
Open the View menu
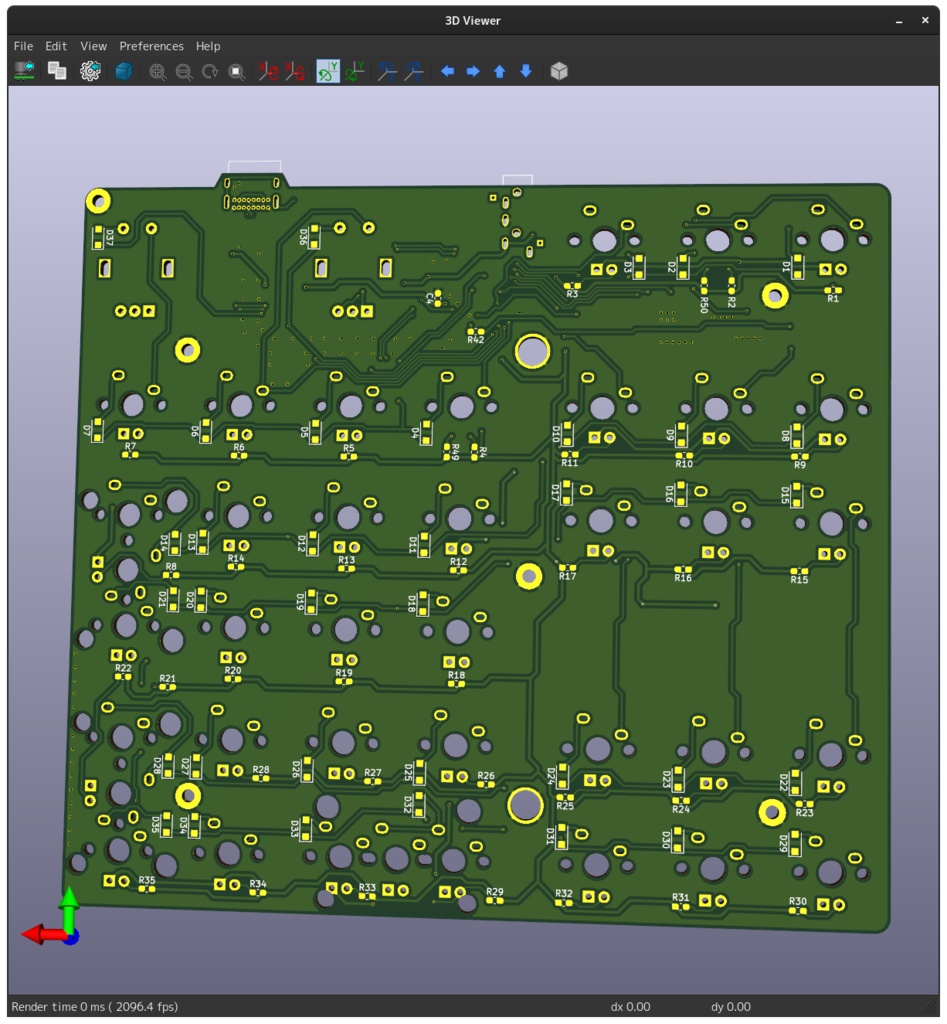coord(92,46)
